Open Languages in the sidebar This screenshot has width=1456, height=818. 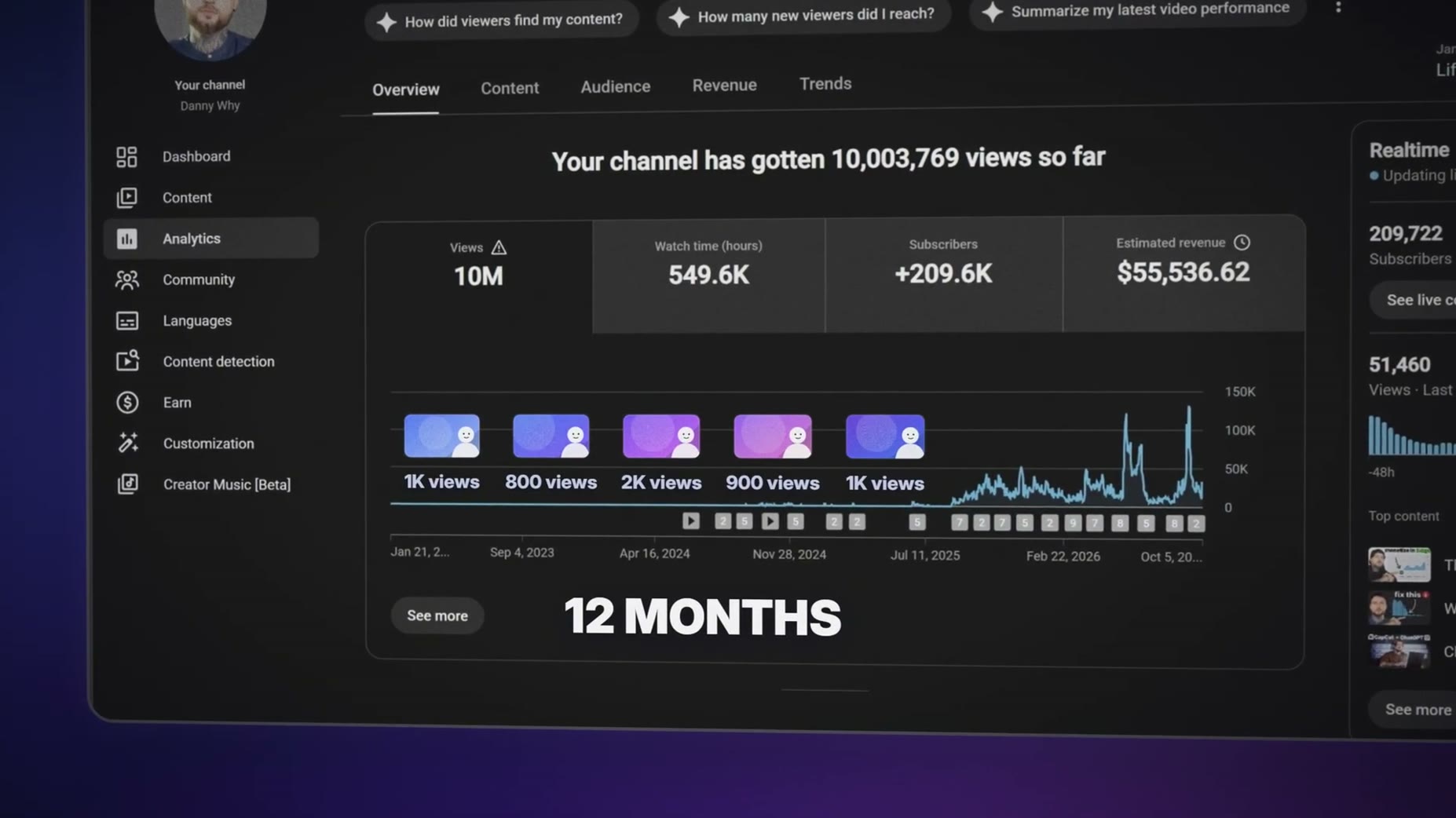coord(197,320)
